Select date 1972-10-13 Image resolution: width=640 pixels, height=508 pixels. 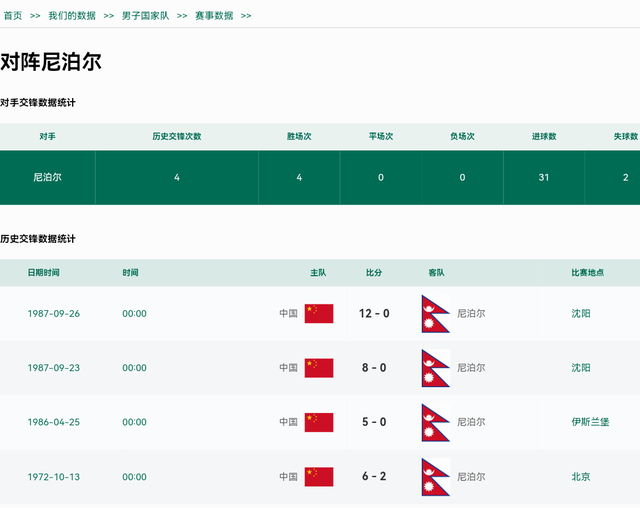[x=54, y=477]
